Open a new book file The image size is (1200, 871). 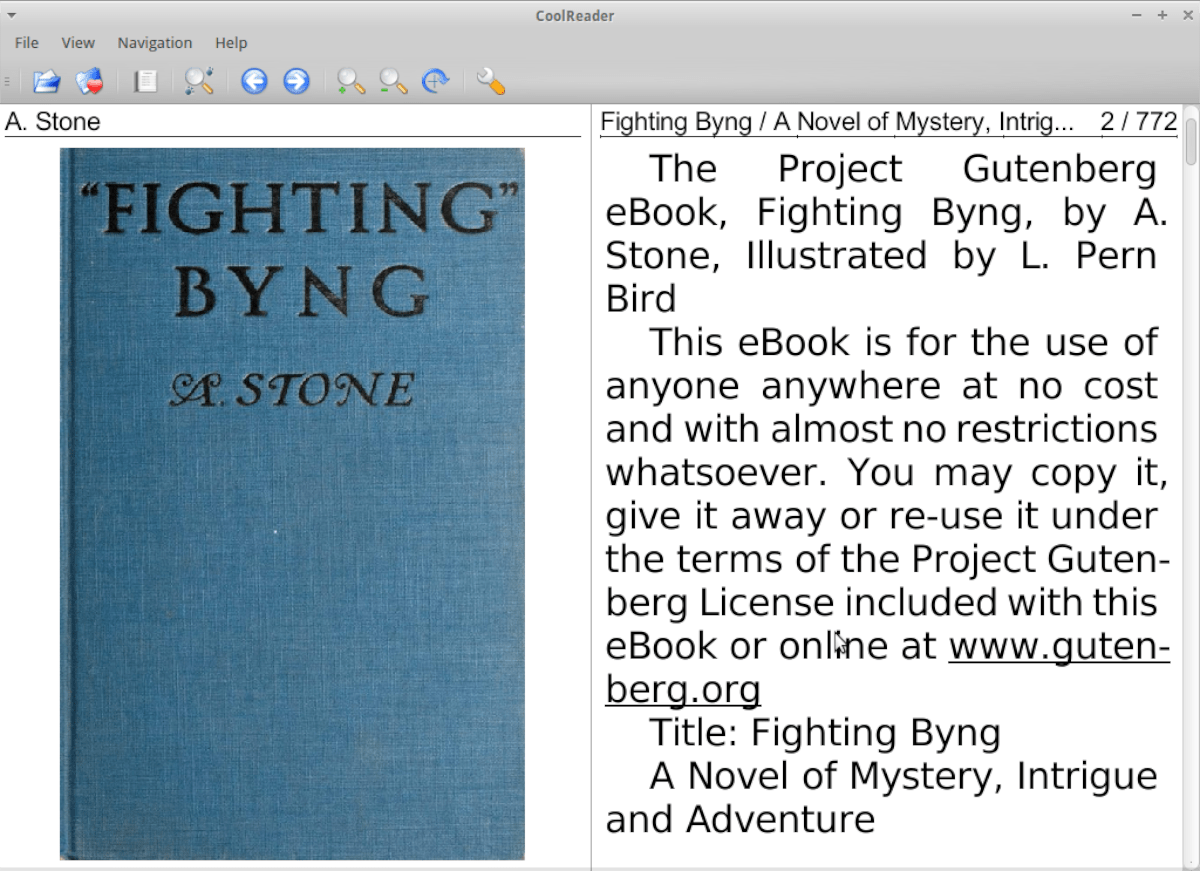[x=46, y=80]
